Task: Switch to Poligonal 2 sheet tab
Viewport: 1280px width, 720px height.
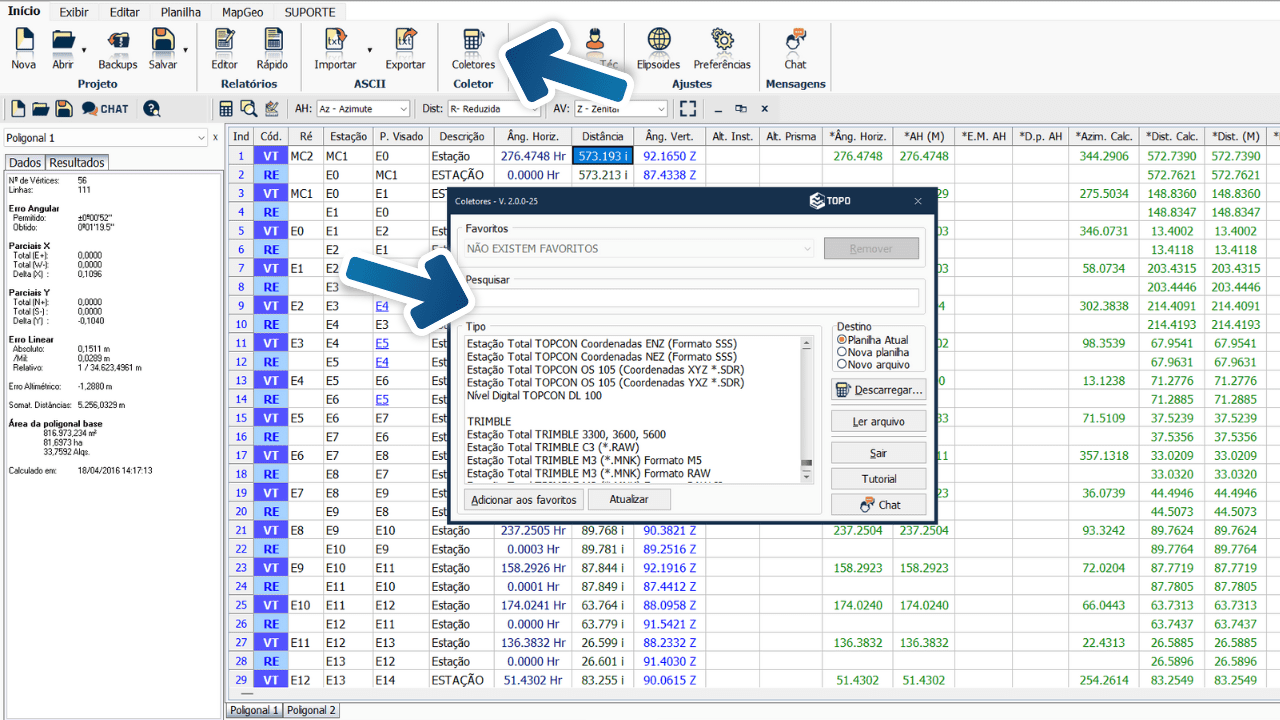Action: point(311,710)
